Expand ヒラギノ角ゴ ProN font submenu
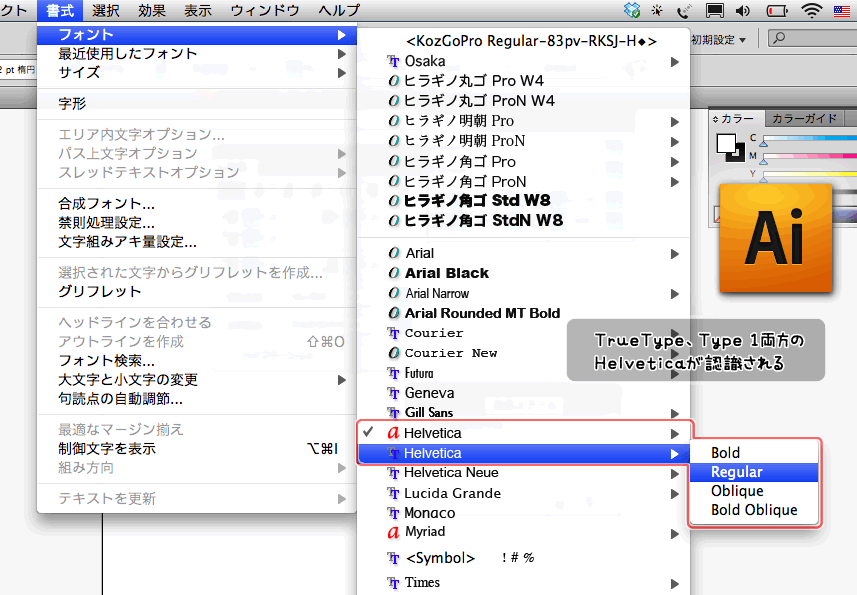 click(524, 181)
